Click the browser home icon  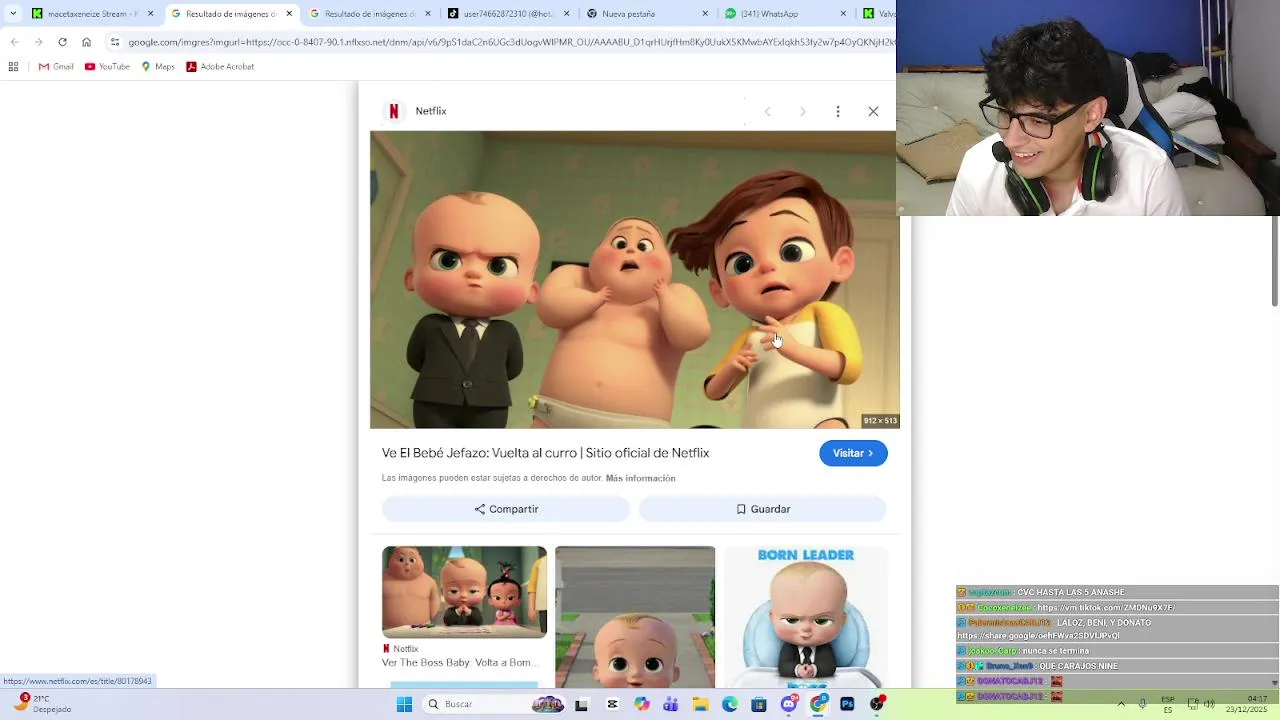pos(86,42)
